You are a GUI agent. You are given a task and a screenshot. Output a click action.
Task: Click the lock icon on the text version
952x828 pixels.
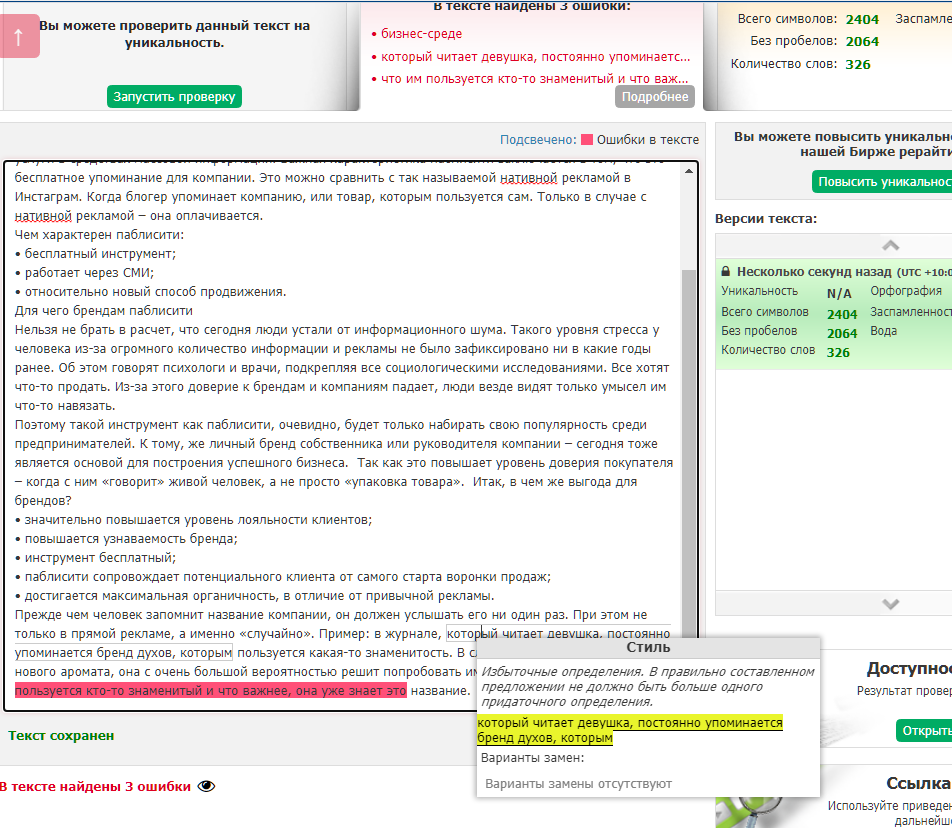click(725, 272)
